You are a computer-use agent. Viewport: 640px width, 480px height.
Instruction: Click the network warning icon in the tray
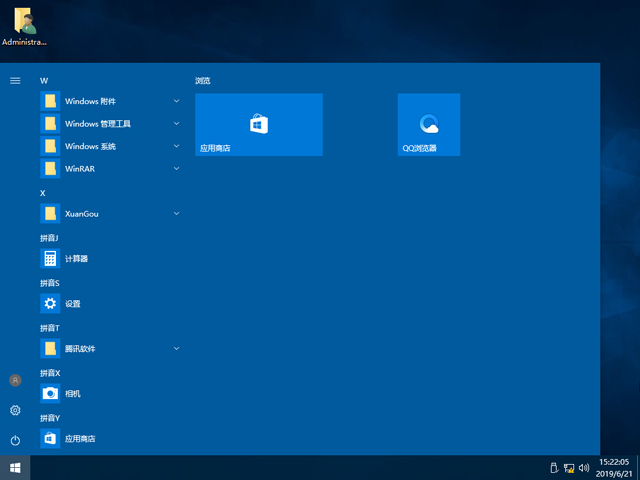[x=569, y=467]
